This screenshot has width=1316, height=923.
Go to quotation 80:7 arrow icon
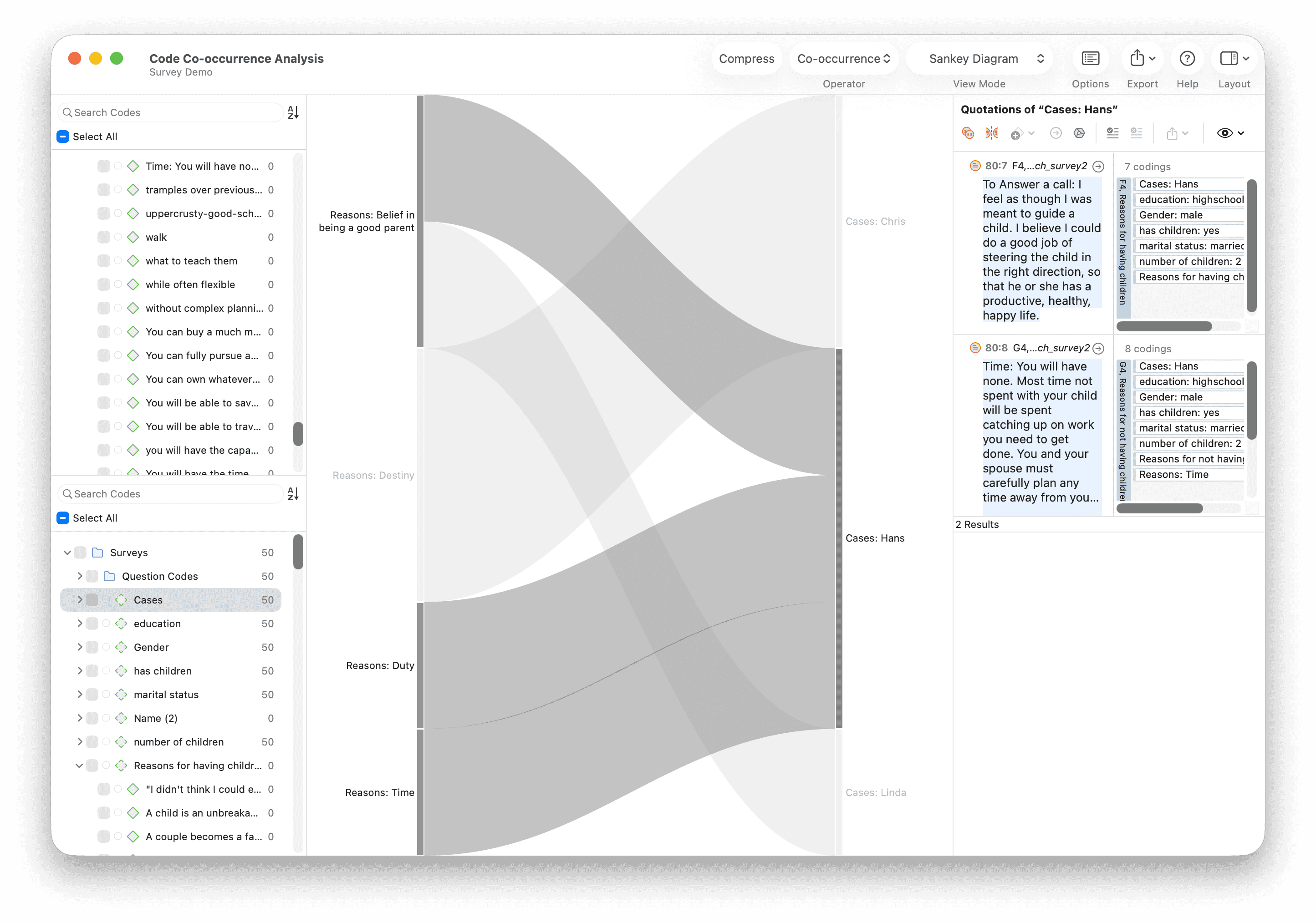point(1098,166)
